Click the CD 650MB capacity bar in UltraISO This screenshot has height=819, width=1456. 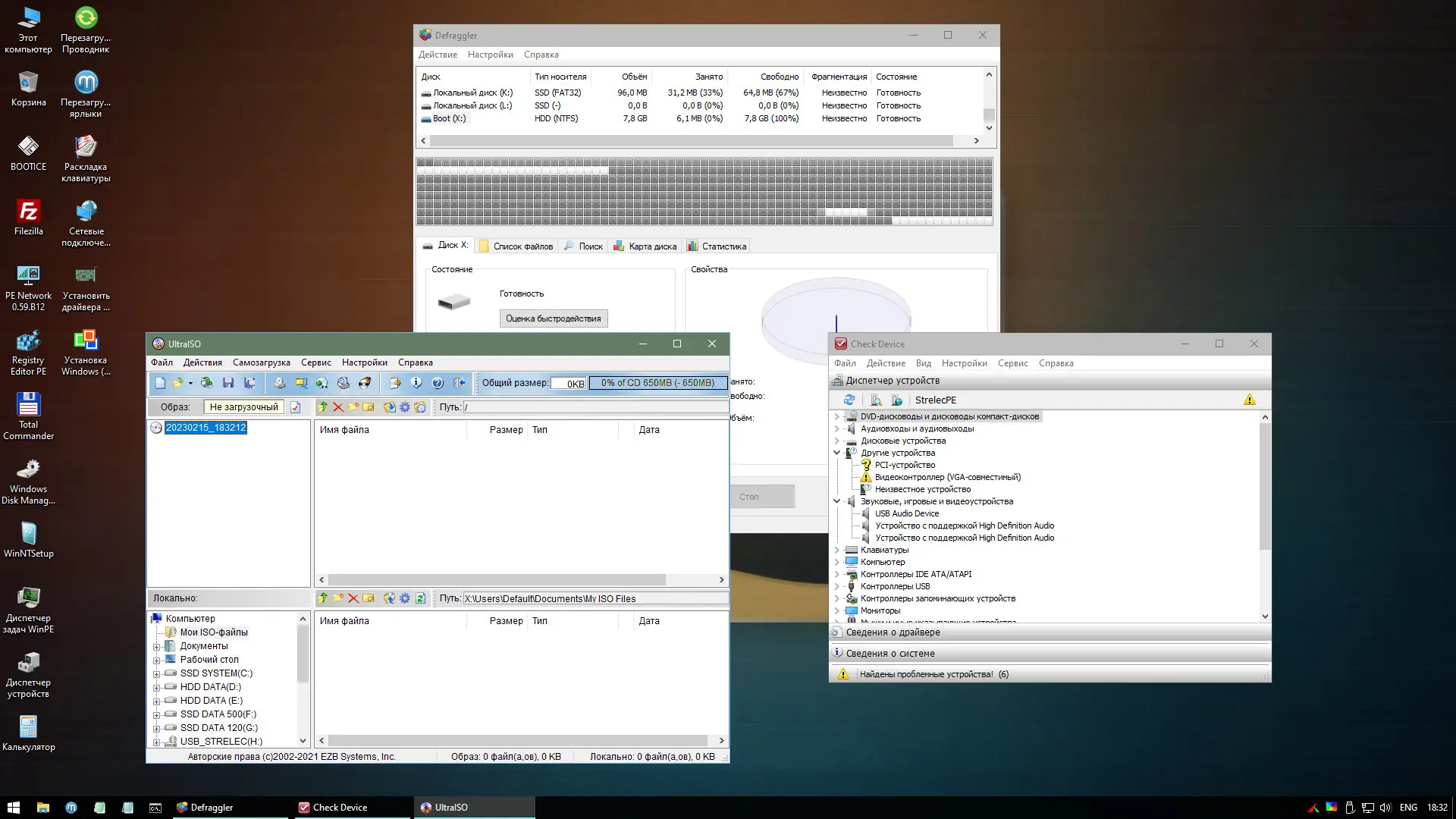click(x=657, y=383)
